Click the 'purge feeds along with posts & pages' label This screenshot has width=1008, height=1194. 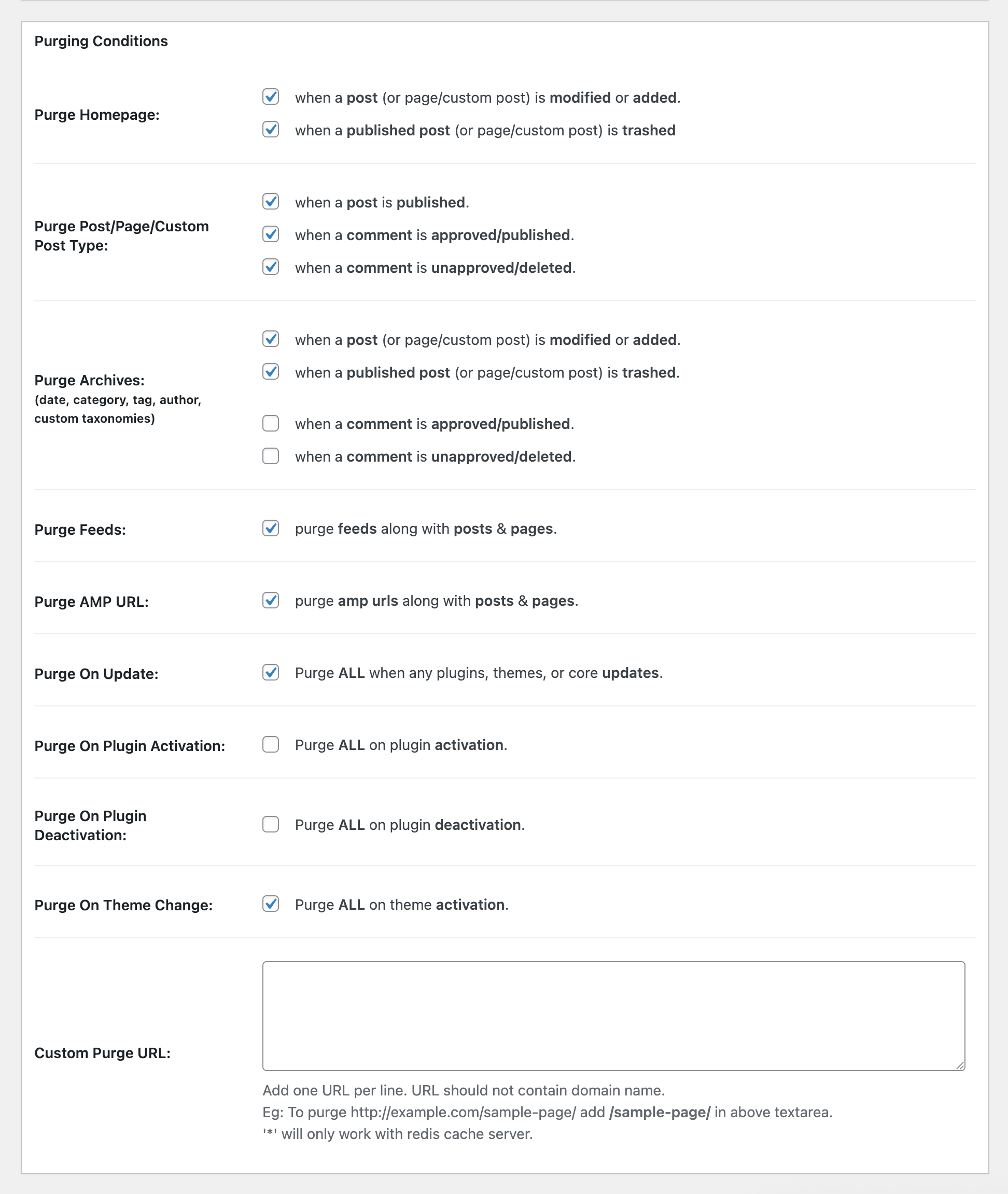point(425,529)
